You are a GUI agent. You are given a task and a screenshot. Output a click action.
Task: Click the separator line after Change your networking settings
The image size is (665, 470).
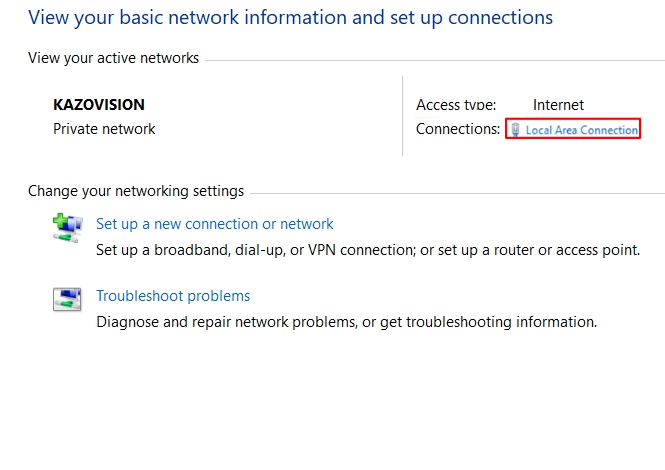pos(455,192)
